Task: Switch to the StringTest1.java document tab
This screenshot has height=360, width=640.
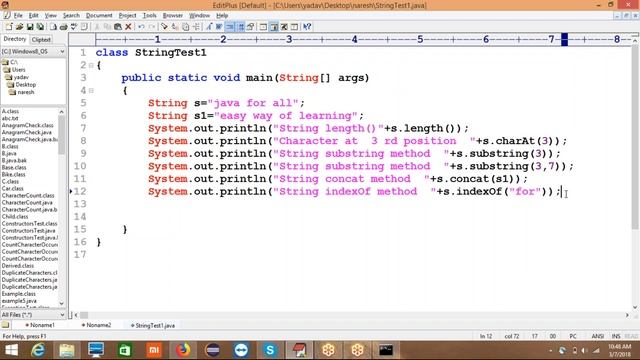Action: click(153, 326)
